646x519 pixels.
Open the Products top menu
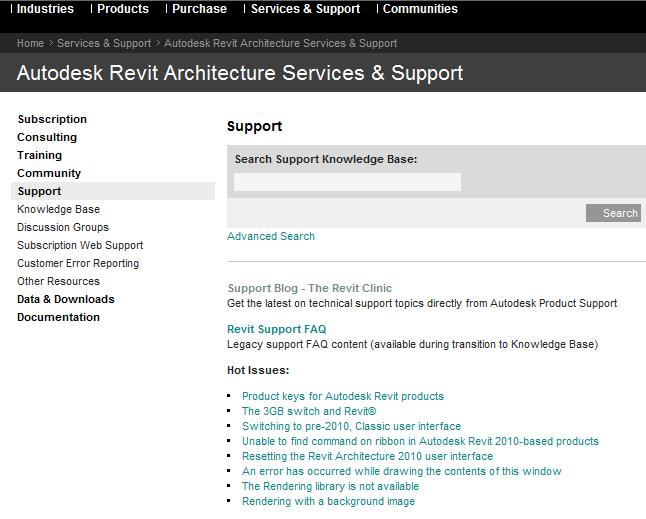pyautogui.click(x=123, y=9)
